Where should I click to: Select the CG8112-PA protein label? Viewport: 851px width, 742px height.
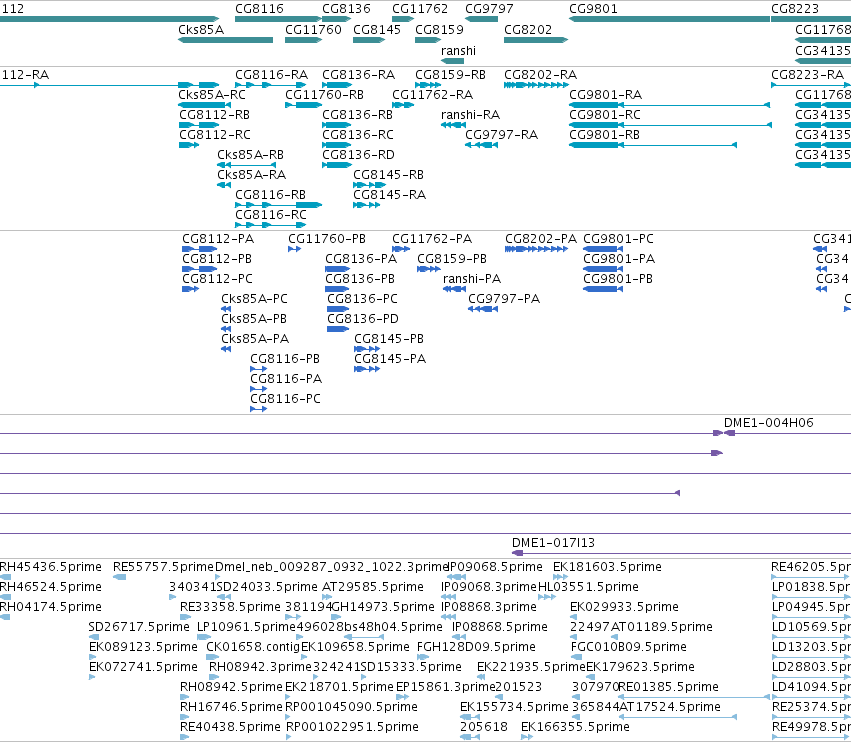(x=218, y=239)
